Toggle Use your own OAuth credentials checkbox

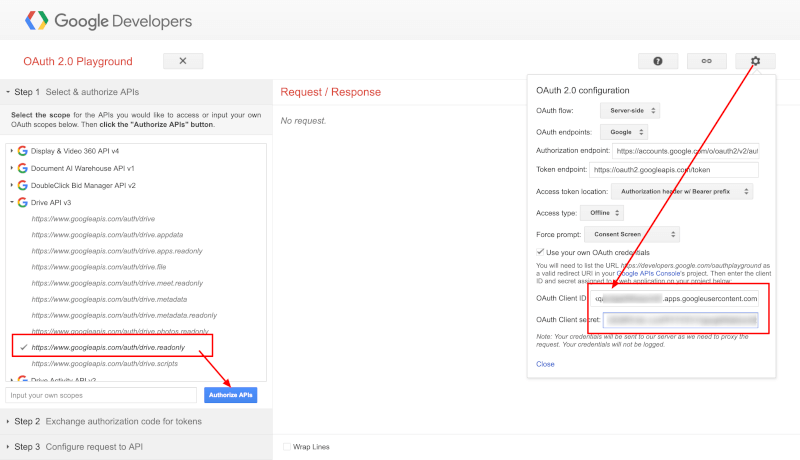[541, 253]
